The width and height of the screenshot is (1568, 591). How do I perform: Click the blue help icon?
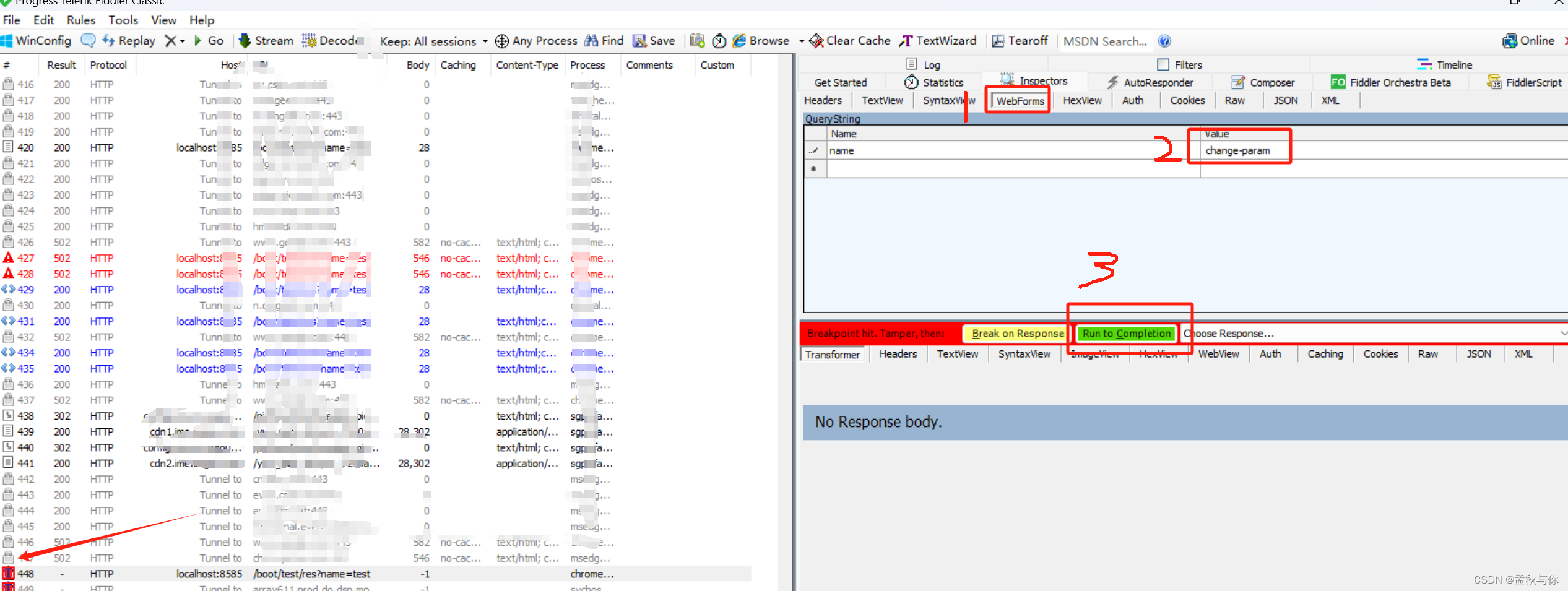click(x=1164, y=41)
